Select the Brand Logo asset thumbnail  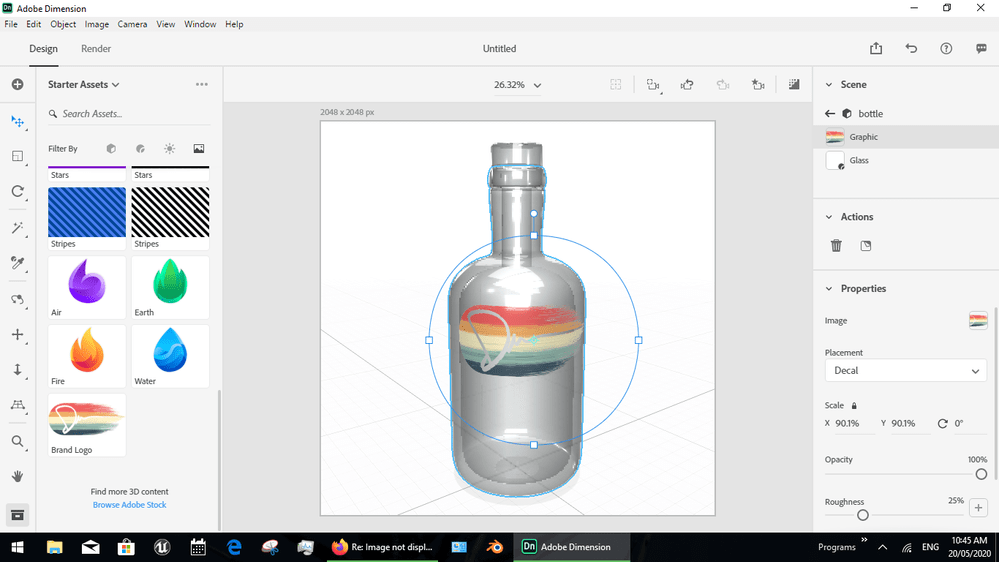[87, 420]
